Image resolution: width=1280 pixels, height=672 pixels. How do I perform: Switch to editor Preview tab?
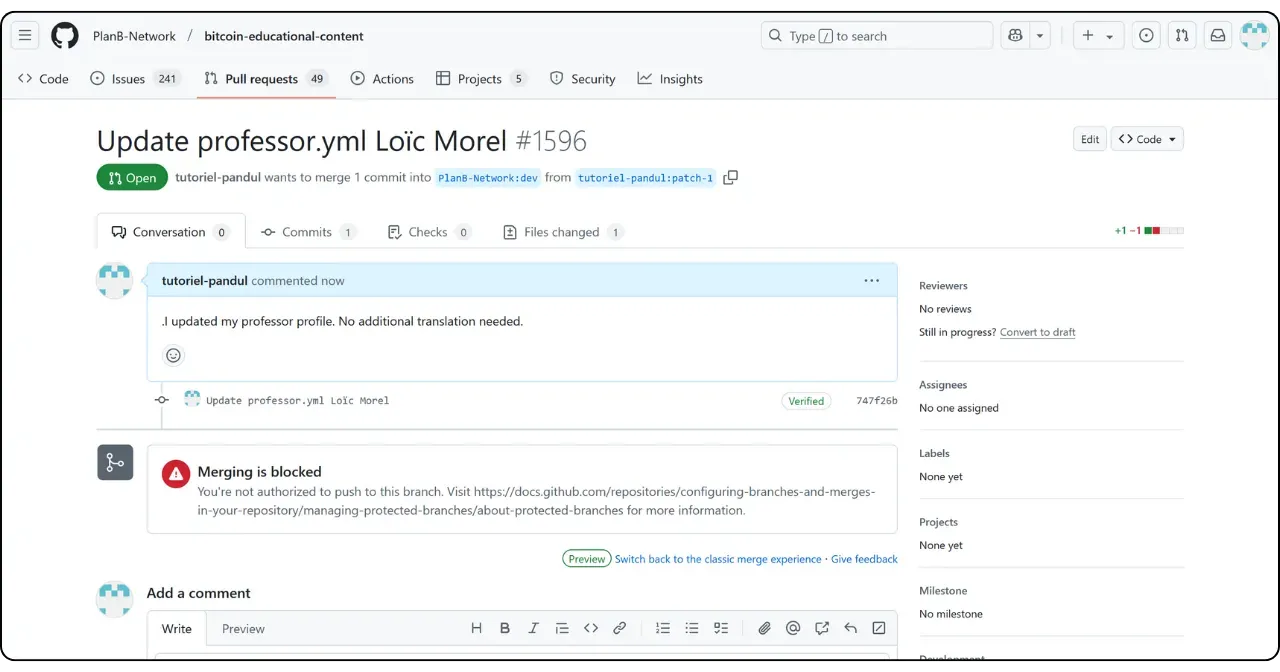coord(243,629)
